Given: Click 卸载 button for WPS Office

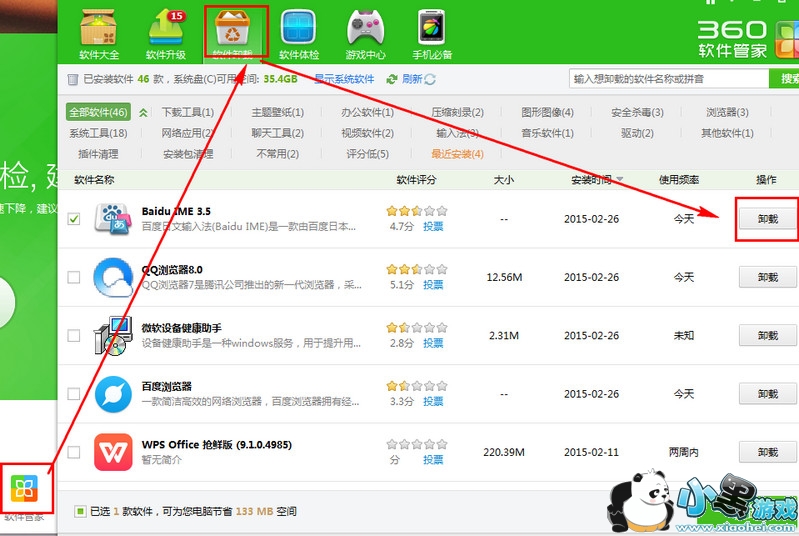Looking at the screenshot, I should pyautogui.click(x=767, y=452).
